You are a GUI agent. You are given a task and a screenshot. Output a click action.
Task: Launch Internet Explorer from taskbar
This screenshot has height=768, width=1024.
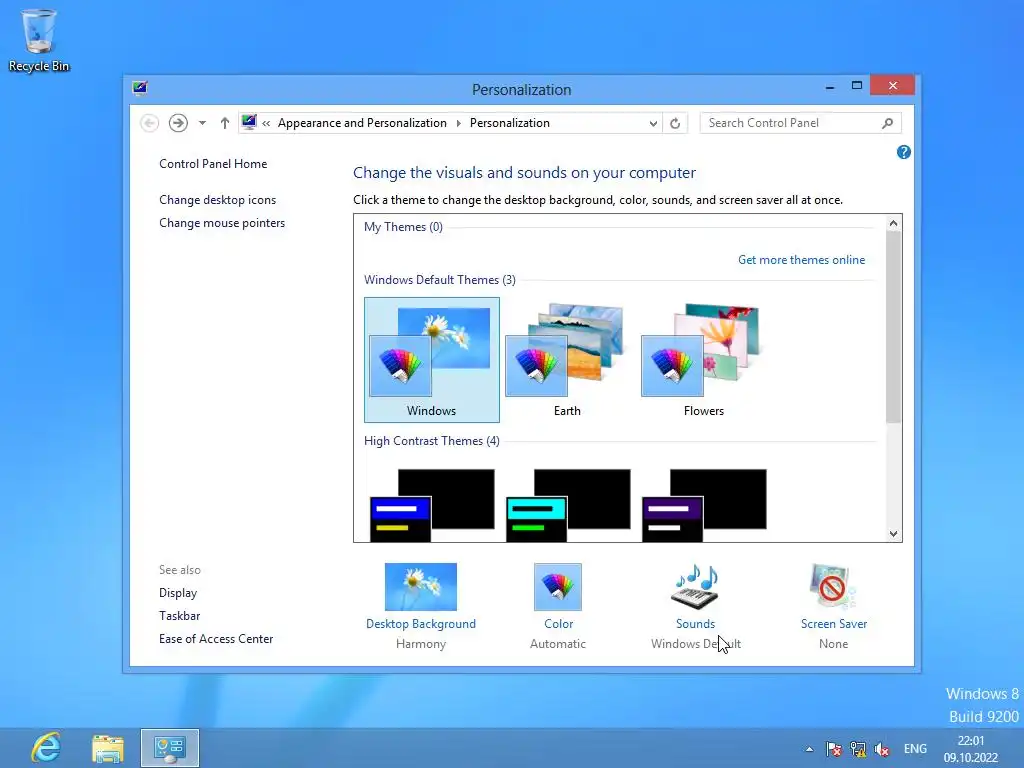pos(46,748)
